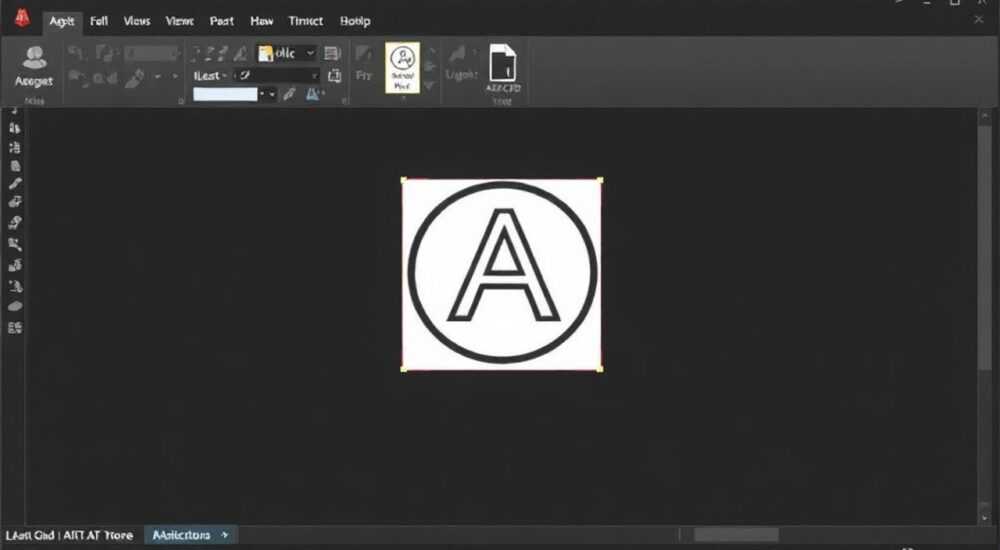
Task: Click the oval shape tool in left sidebar
Action: (x=15, y=306)
